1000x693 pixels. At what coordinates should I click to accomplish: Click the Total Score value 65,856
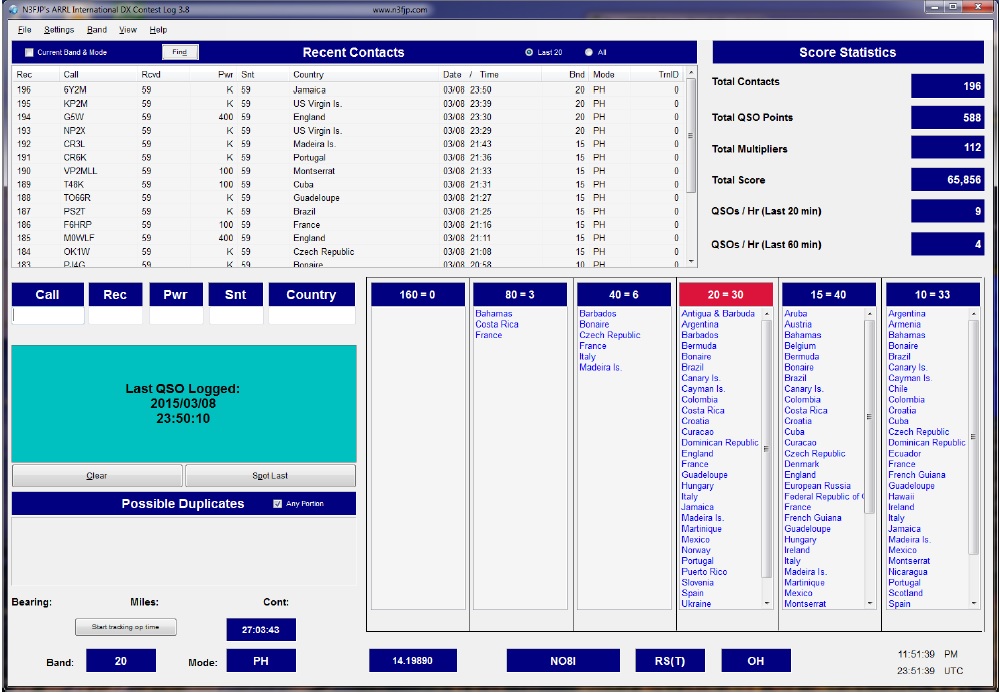pos(947,180)
